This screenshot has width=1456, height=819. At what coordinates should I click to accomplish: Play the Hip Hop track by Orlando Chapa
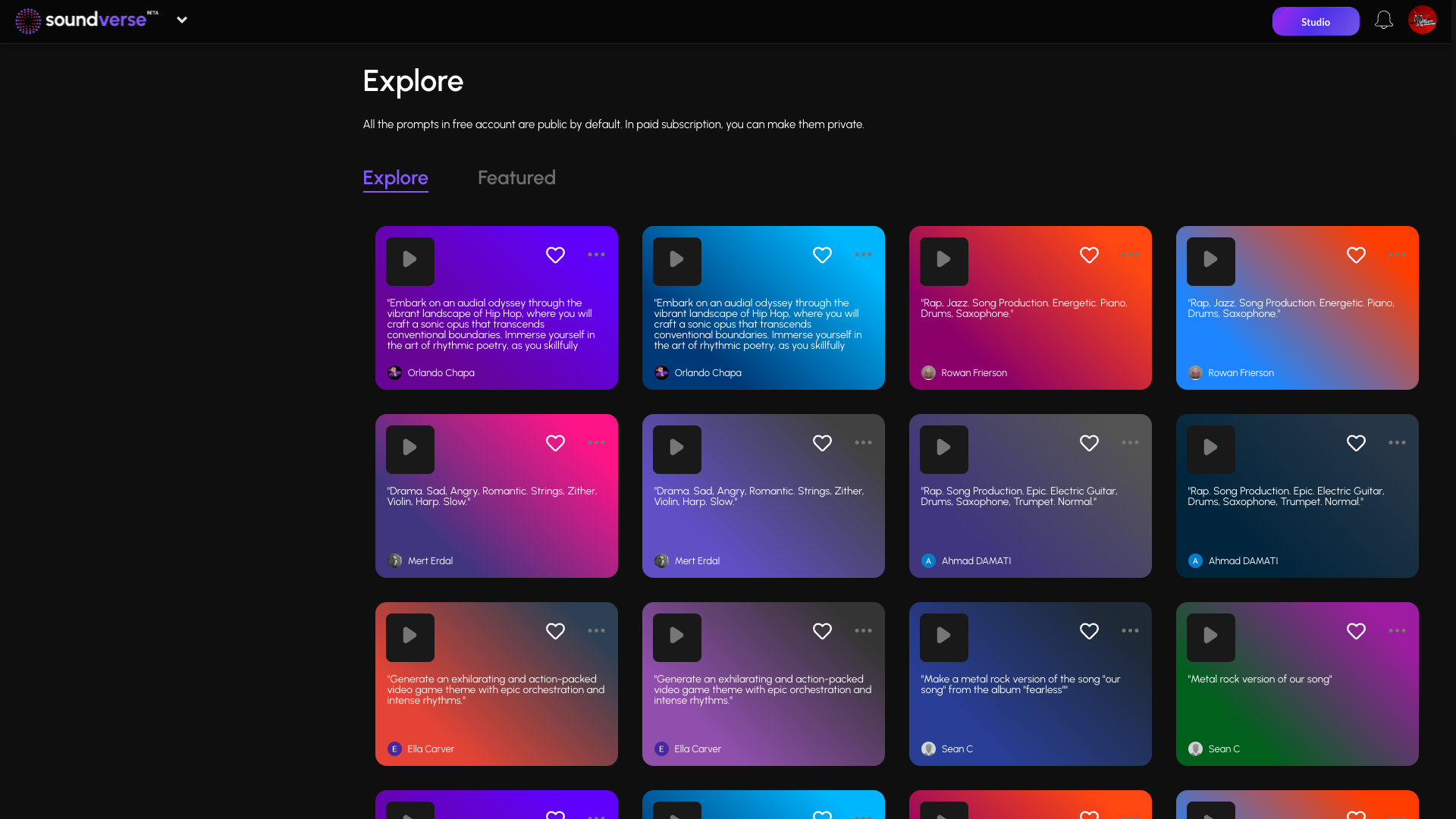point(410,261)
